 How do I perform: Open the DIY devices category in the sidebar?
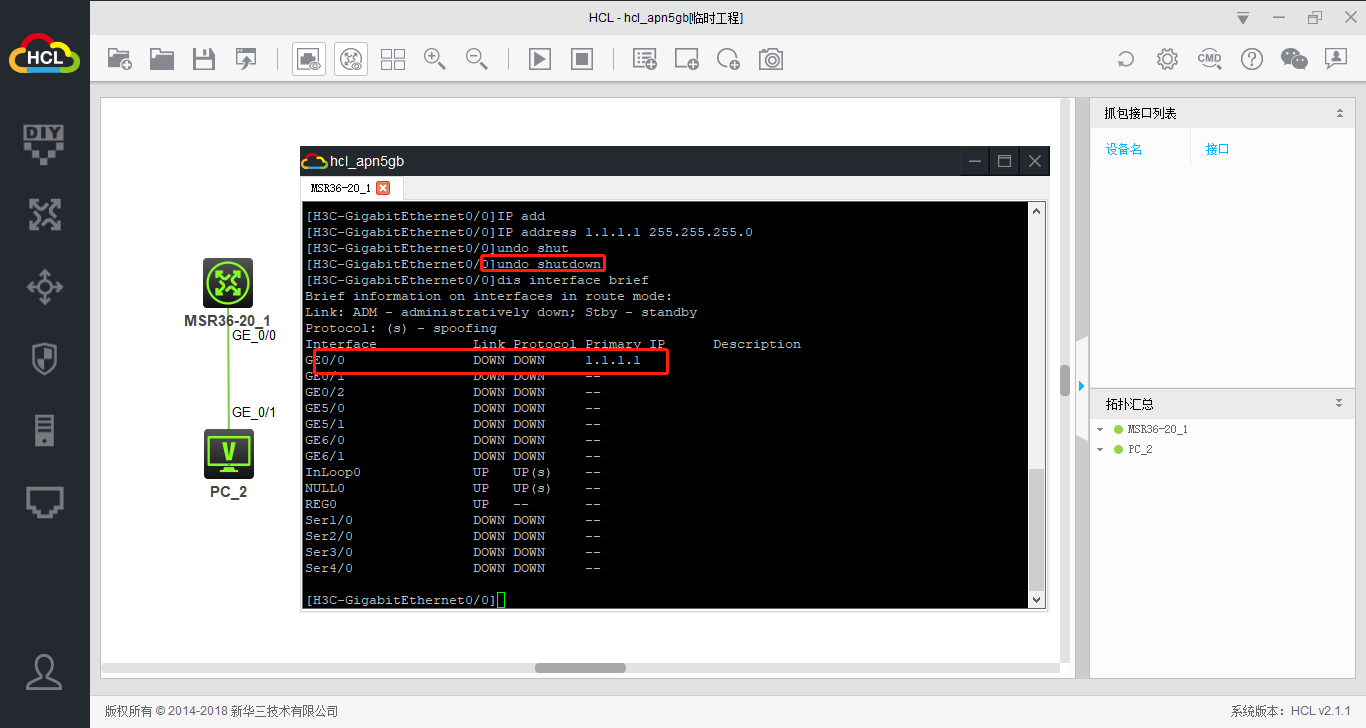[44, 142]
